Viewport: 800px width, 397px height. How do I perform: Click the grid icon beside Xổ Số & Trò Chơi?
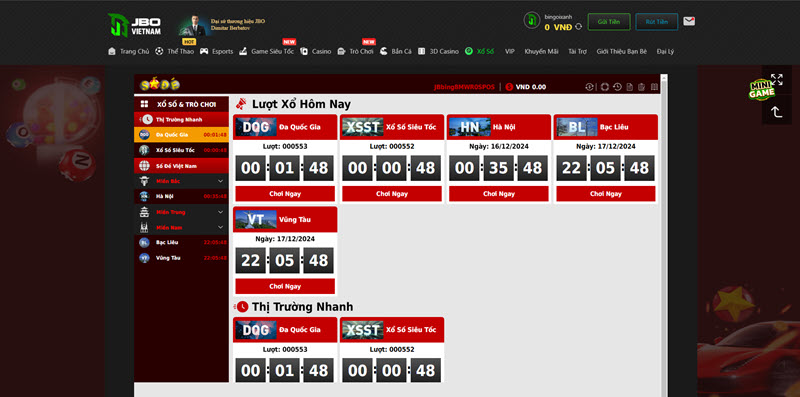click(144, 104)
